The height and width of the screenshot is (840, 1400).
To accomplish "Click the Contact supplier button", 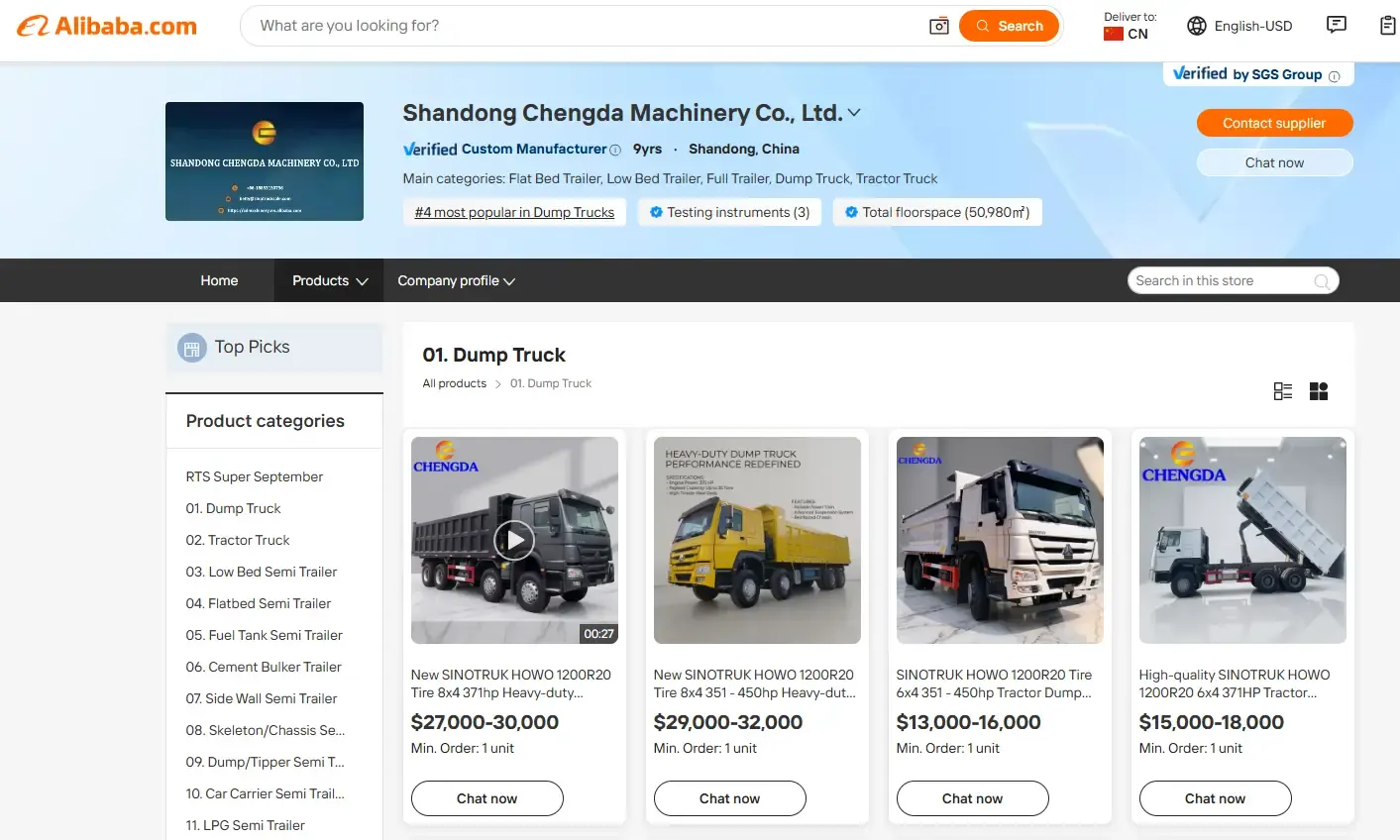I will pos(1274,123).
